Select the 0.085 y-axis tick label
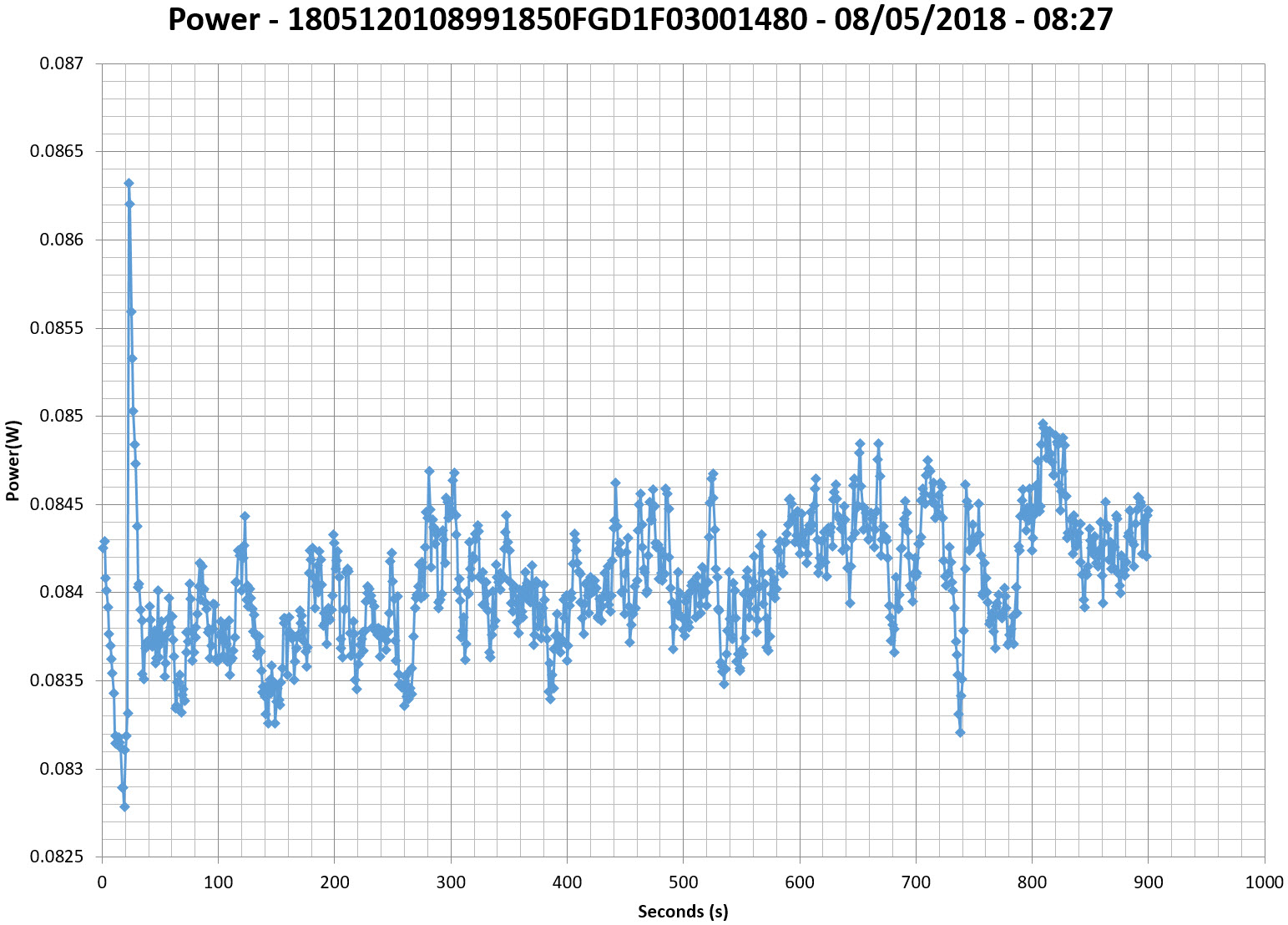This screenshot has height=925, width=1288. (x=61, y=417)
